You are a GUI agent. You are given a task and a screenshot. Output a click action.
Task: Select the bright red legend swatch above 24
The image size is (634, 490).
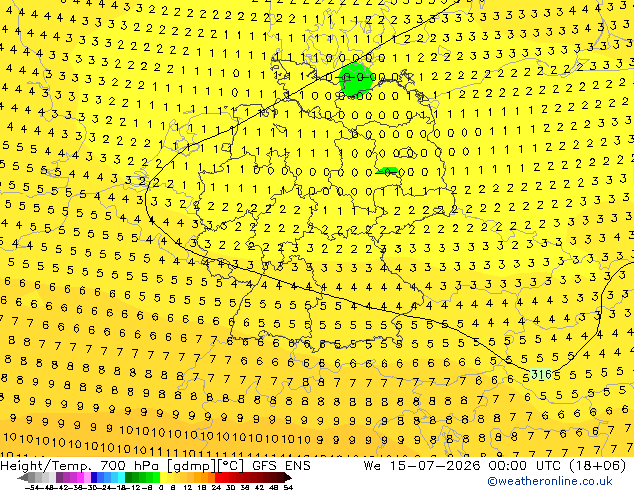click(x=218, y=477)
